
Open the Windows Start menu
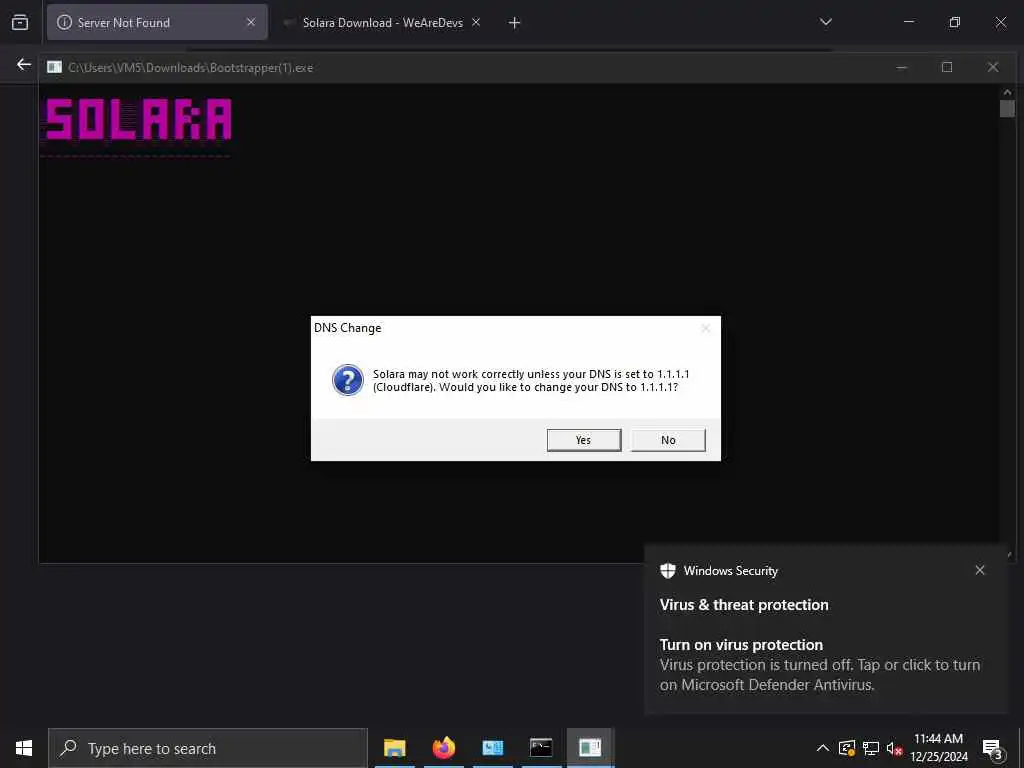24,748
